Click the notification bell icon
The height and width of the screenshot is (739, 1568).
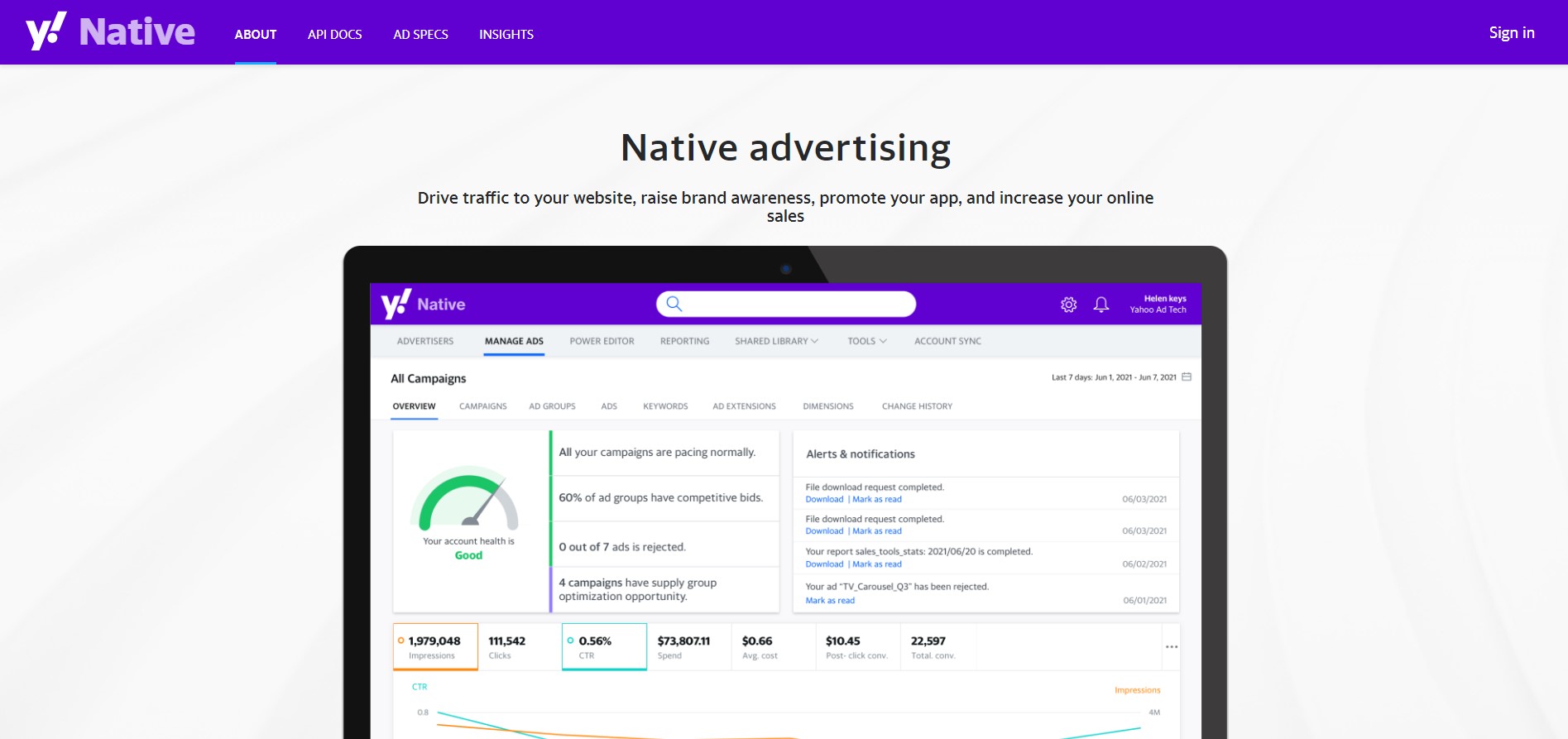[x=1100, y=305]
